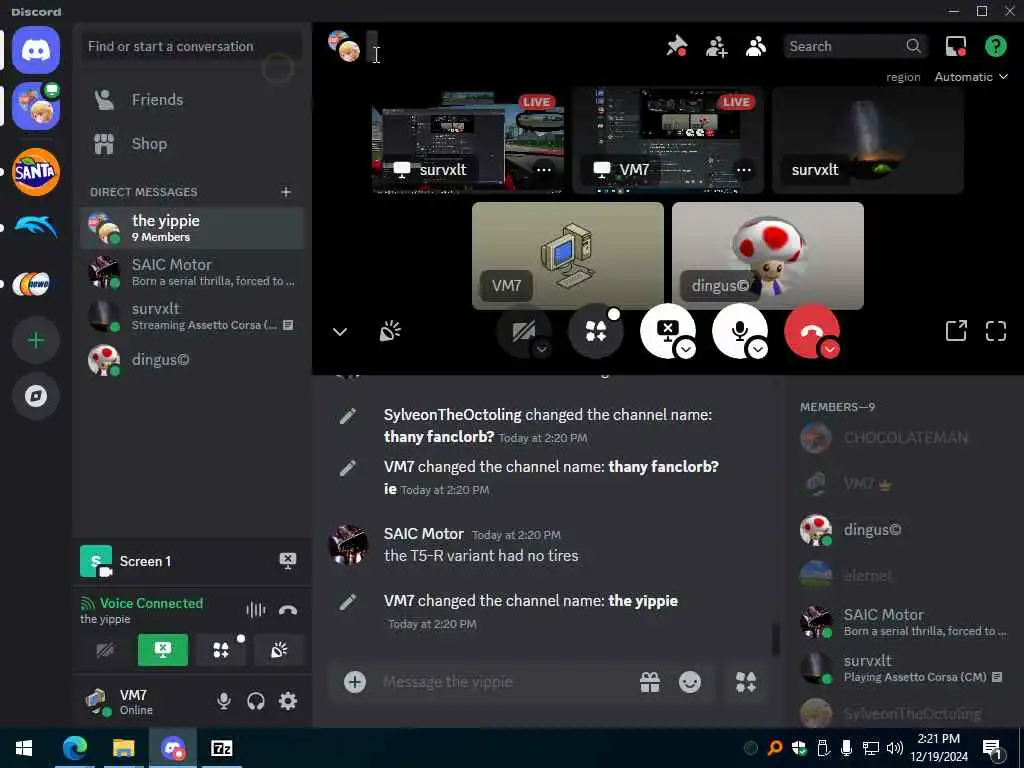The width and height of the screenshot is (1024, 768).
Task: Toggle the member list icon
Action: coord(756,46)
